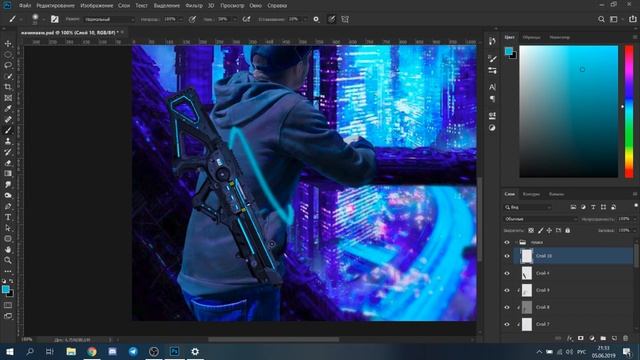Select the Elliptical Marquee tool

click(8, 55)
